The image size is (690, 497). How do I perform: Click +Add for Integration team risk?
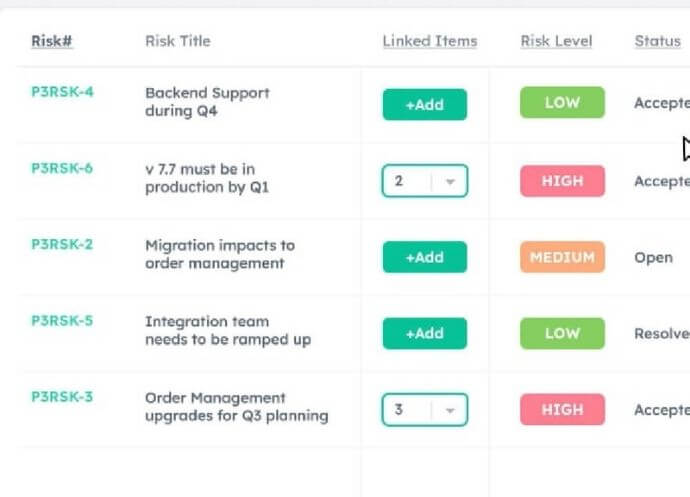[424, 333]
